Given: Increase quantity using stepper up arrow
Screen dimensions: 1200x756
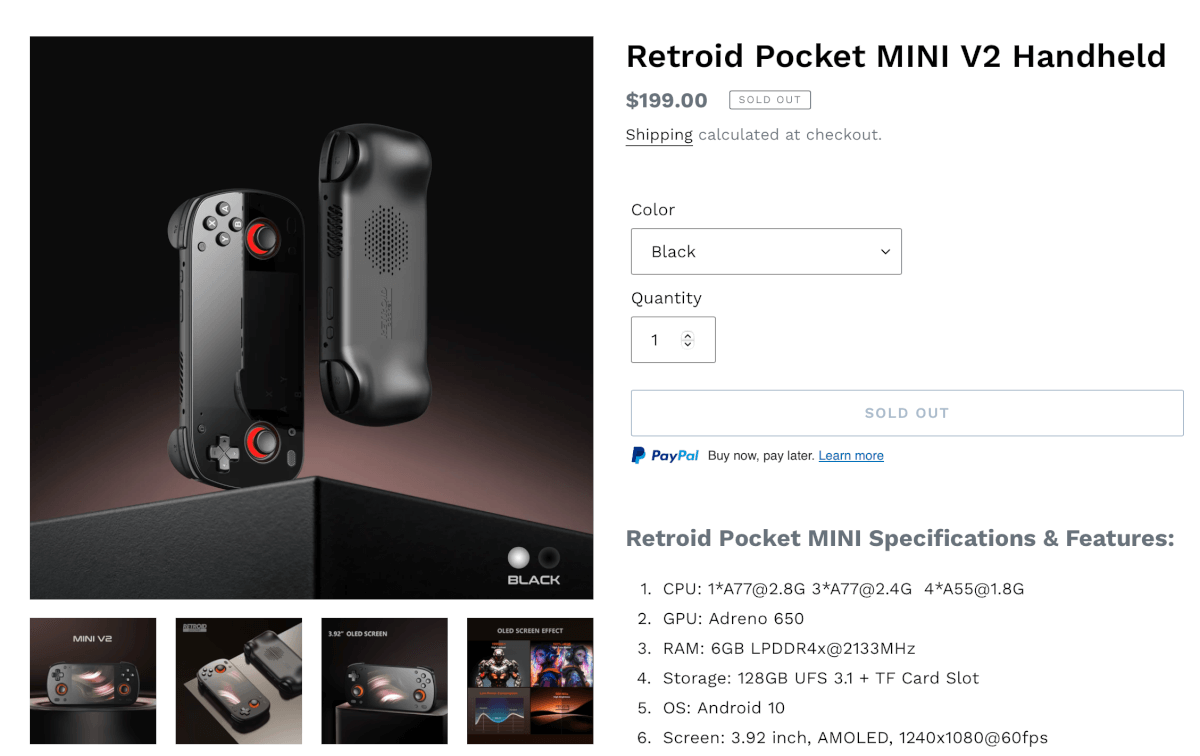Looking at the screenshot, I should [687, 335].
